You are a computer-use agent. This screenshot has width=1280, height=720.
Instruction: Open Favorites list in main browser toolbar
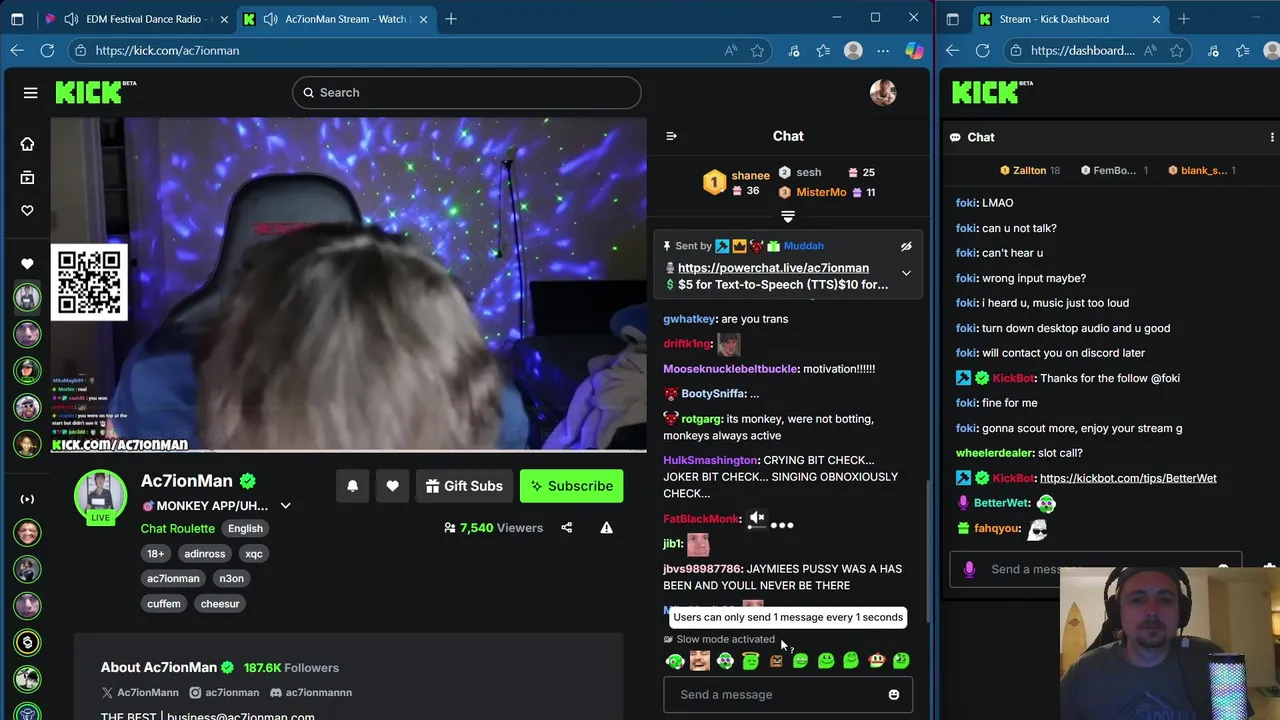pos(823,50)
